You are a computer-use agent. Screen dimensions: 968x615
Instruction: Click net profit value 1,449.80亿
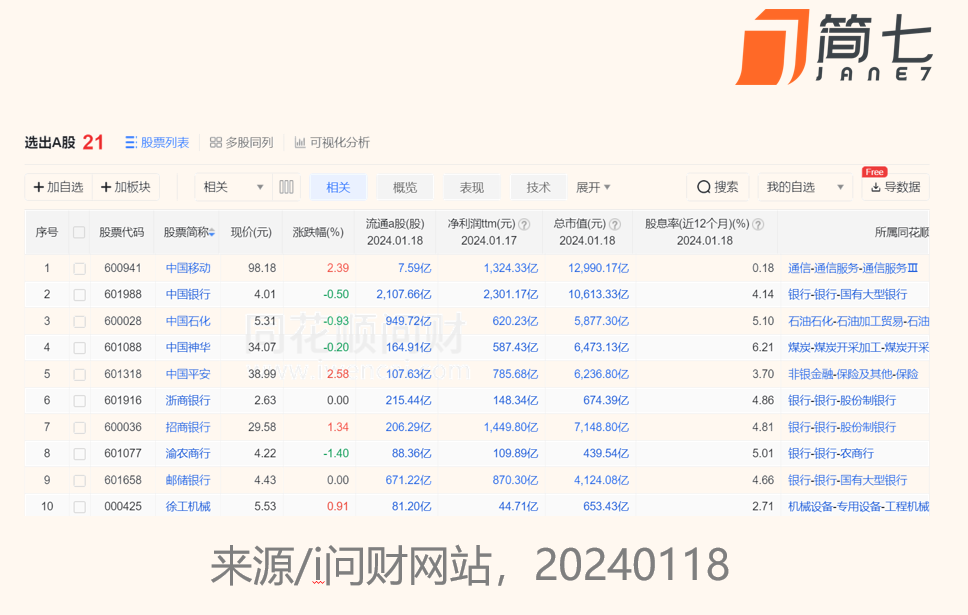pyautogui.click(x=511, y=427)
